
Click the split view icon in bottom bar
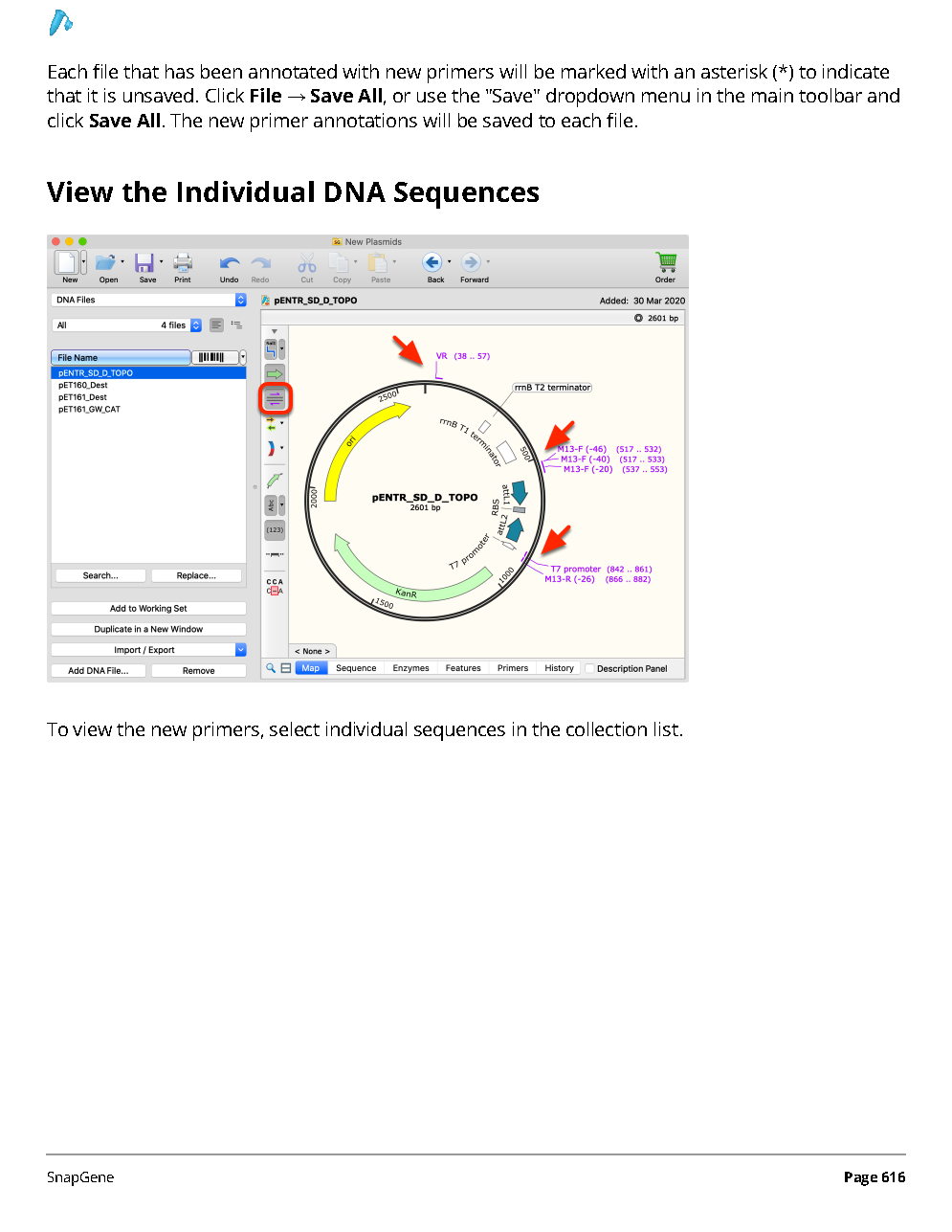click(285, 668)
